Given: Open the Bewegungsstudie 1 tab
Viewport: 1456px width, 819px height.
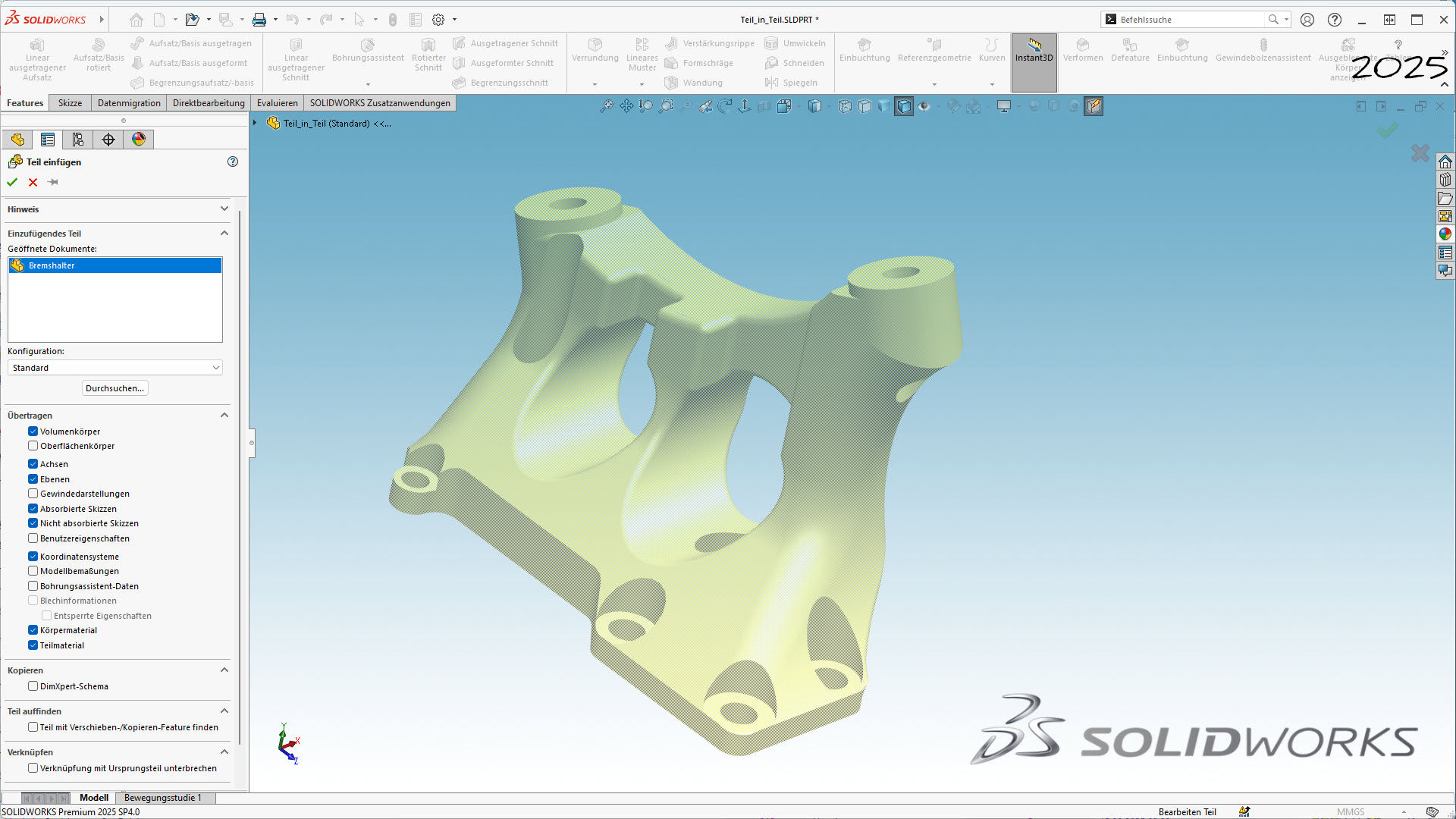Looking at the screenshot, I should [x=162, y=798].
